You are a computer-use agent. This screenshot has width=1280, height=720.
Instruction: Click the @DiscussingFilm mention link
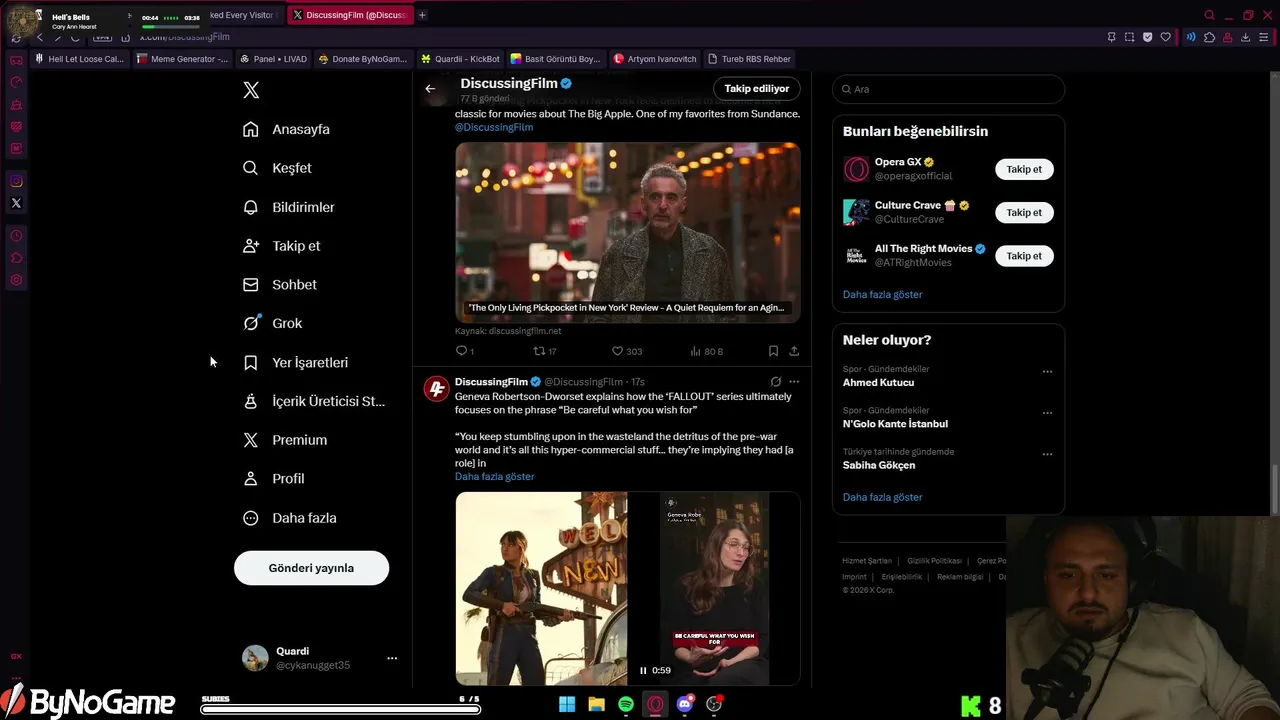[x=494, y=127]
